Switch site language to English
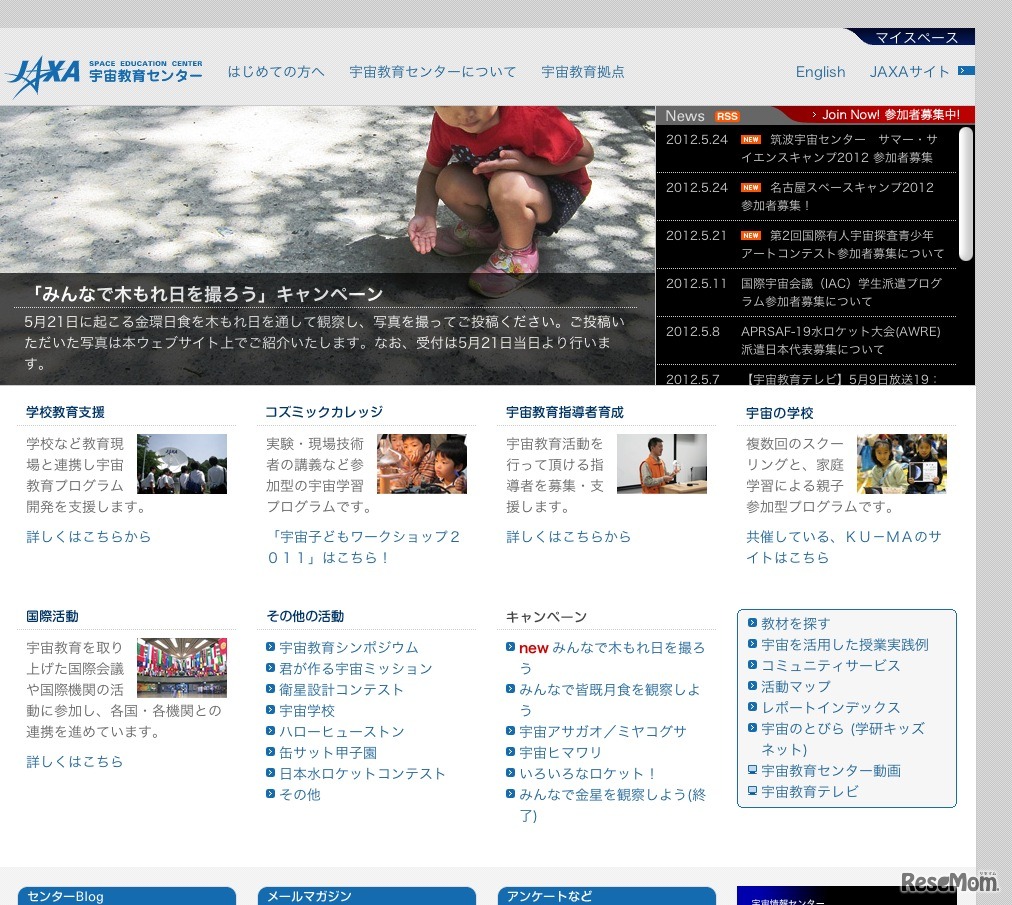Image resolution: width=1012 pixels, height=905 pixels. pos(820,72)
